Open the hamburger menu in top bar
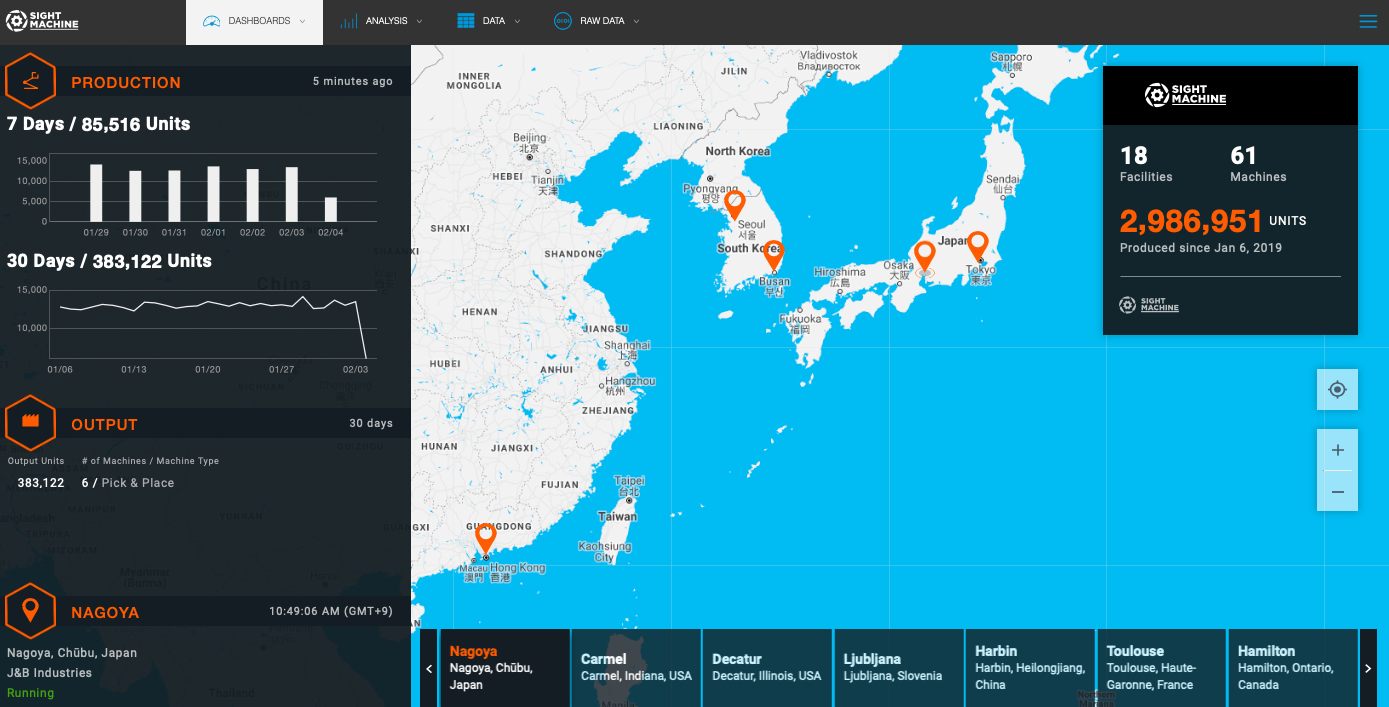The image size is (1389, 707). pos(1368,22)
